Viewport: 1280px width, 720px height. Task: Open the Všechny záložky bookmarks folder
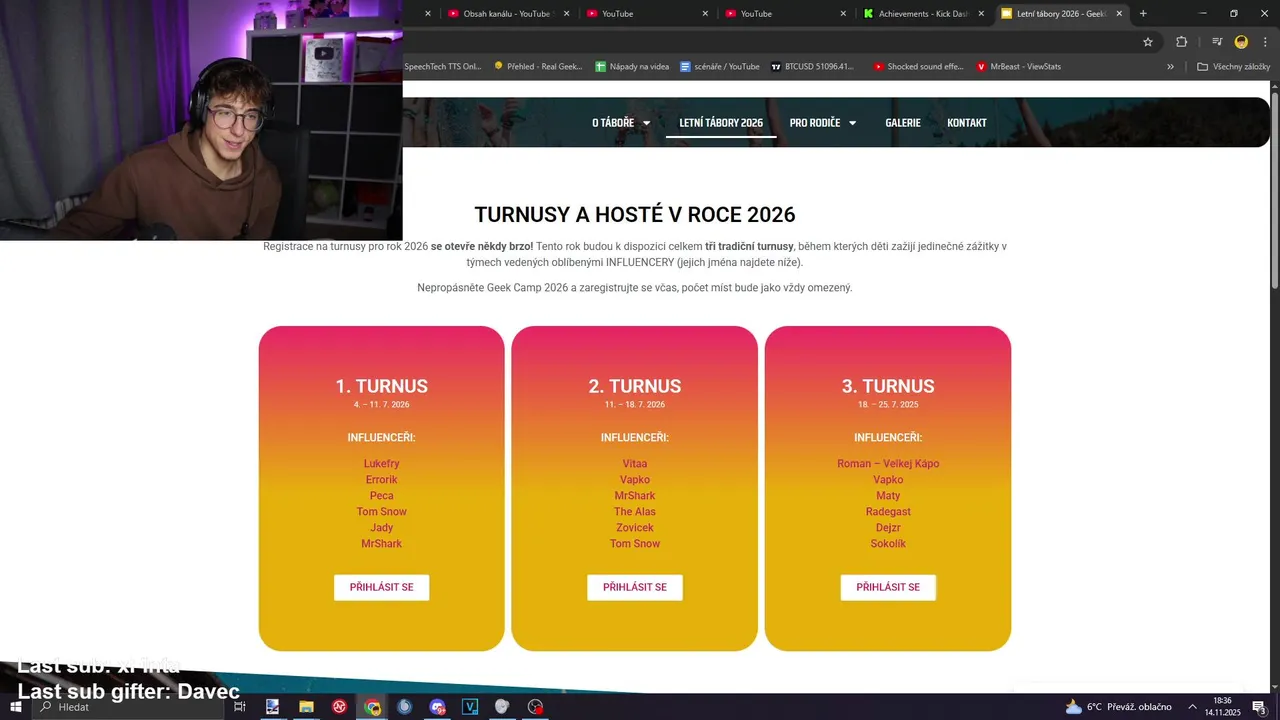1233,67
